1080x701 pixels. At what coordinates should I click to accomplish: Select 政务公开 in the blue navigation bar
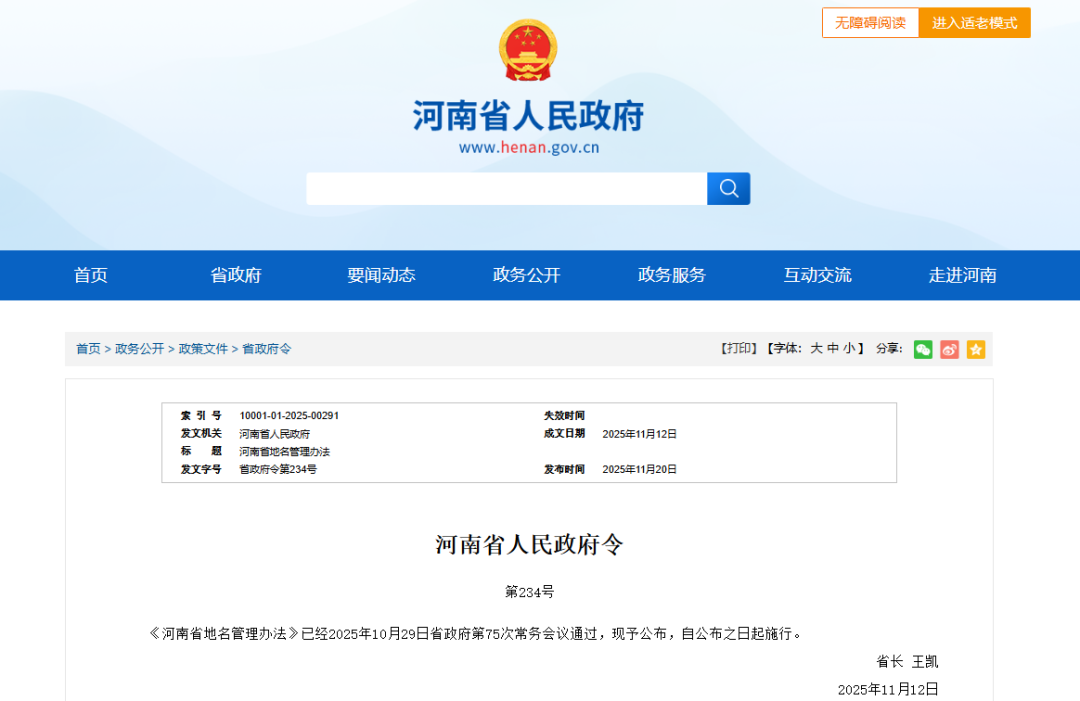tap(527, 275)
